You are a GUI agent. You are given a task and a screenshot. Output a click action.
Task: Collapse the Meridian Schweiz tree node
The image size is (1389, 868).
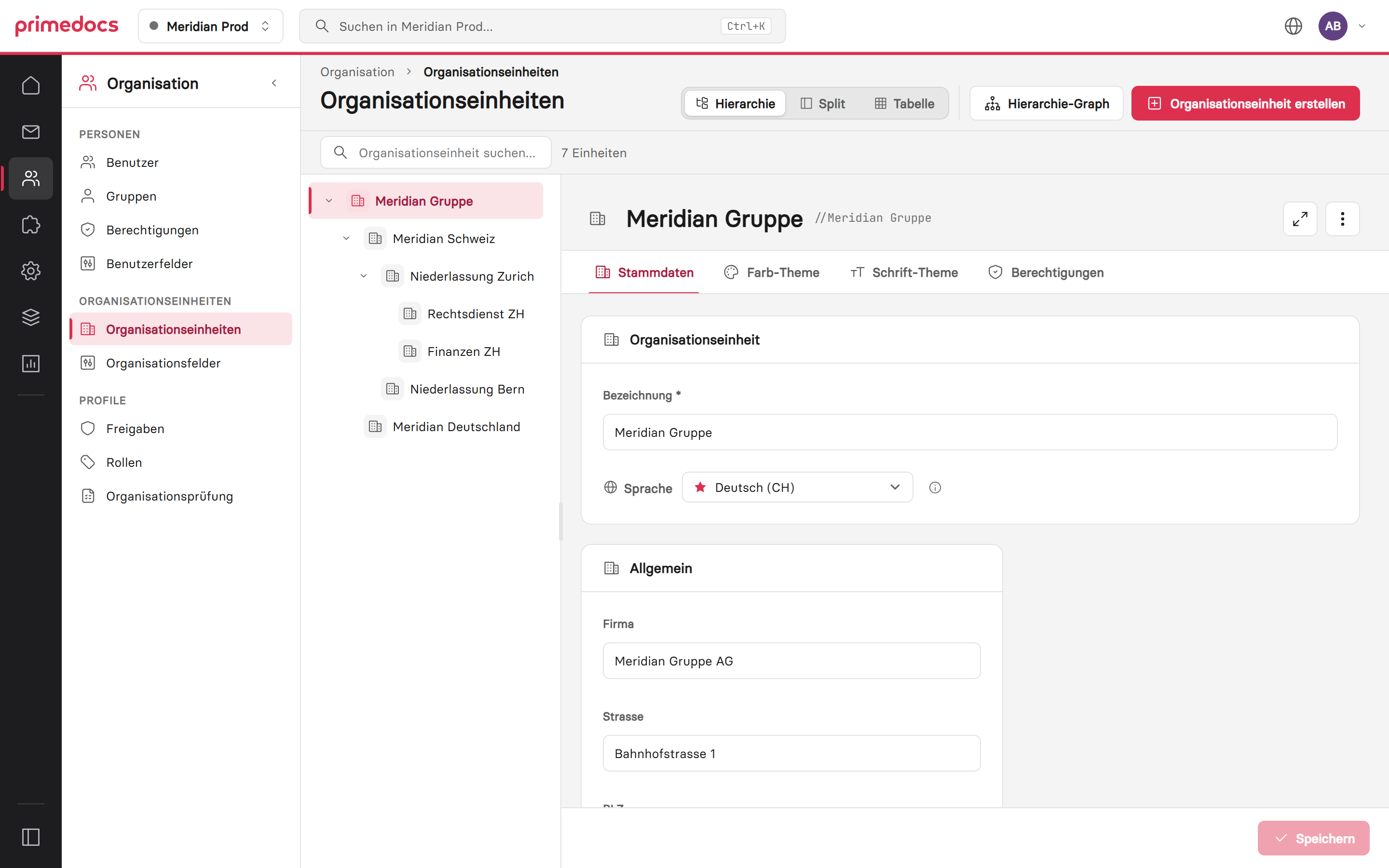[x=346, y=238]
